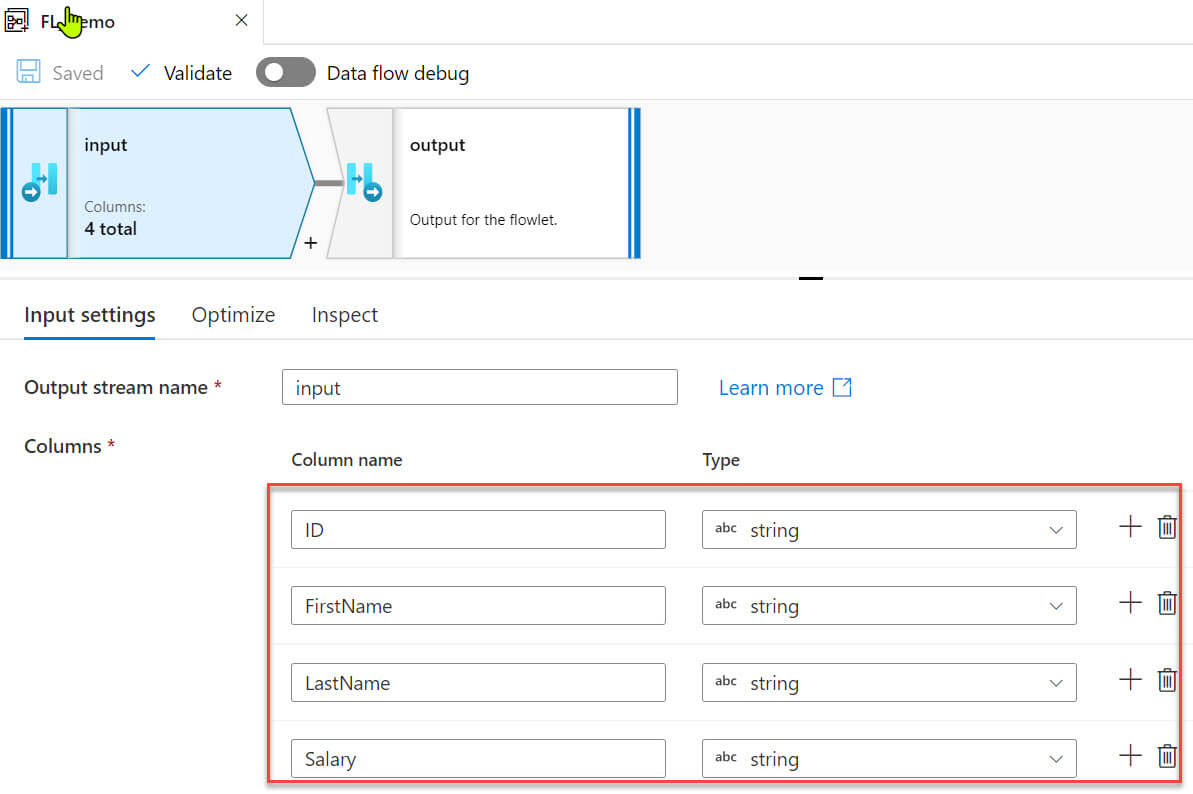Viewport: 1193px width, 794px height.
Task: Add a column after the ID row
Action: coord(1130,527)
